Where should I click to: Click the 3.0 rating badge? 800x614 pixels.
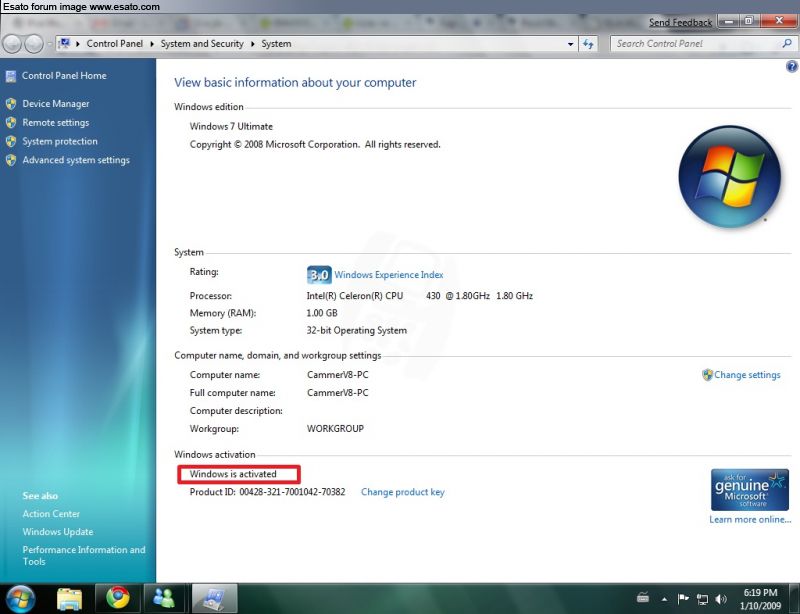[x=319, y=275]
